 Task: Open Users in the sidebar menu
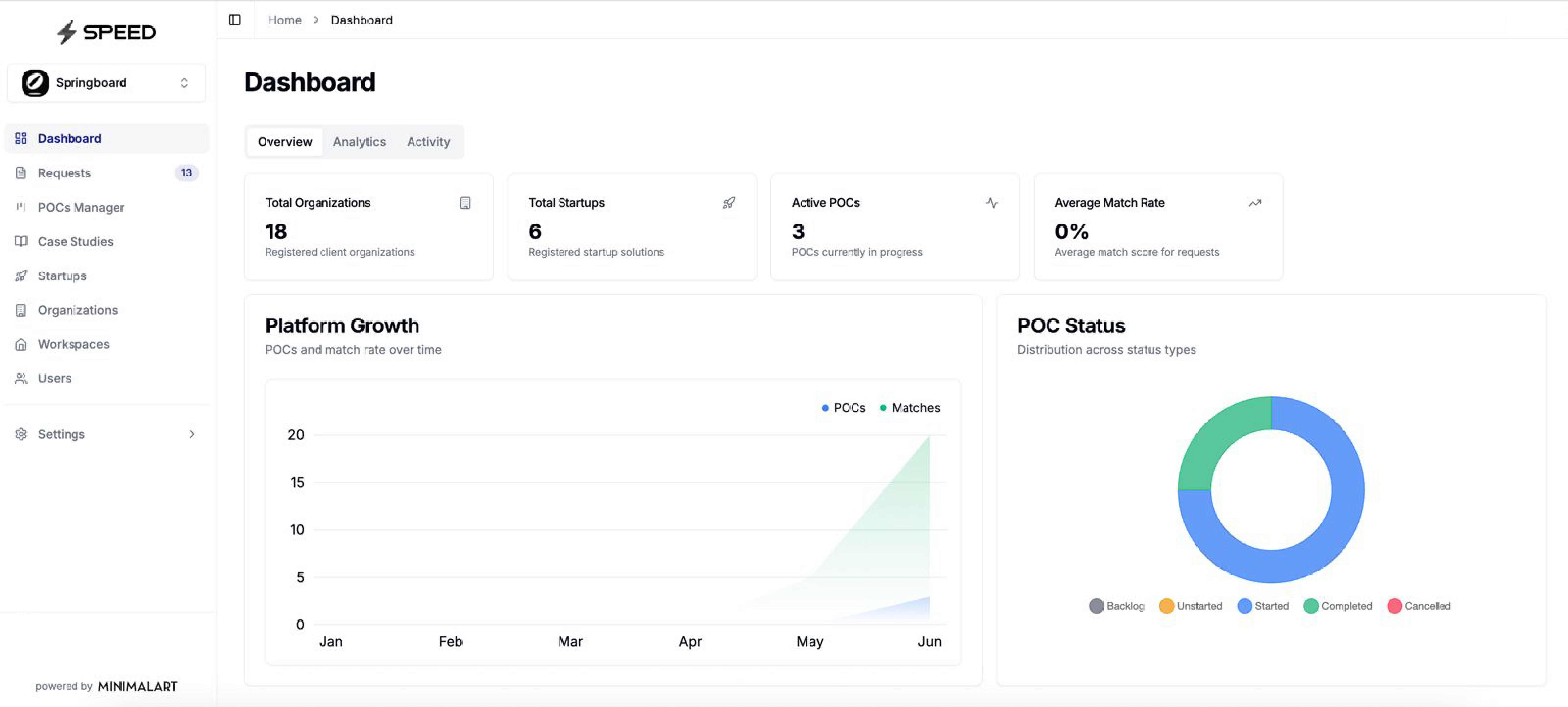(x=107, y=379)
